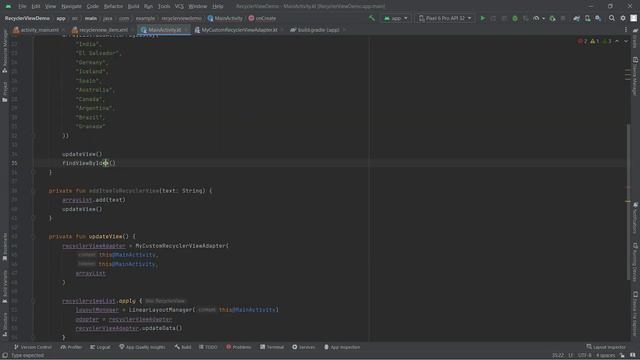Click the account avatar icon in toolbar
The height and width of the screenshot is (360, 640).
click(x=633, y=18)
